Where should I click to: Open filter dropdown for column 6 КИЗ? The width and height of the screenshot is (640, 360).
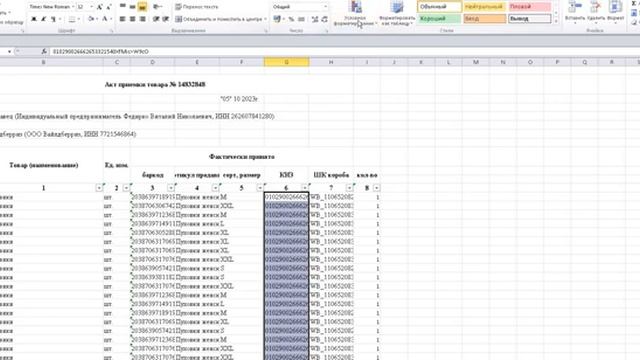click(304, 188)
